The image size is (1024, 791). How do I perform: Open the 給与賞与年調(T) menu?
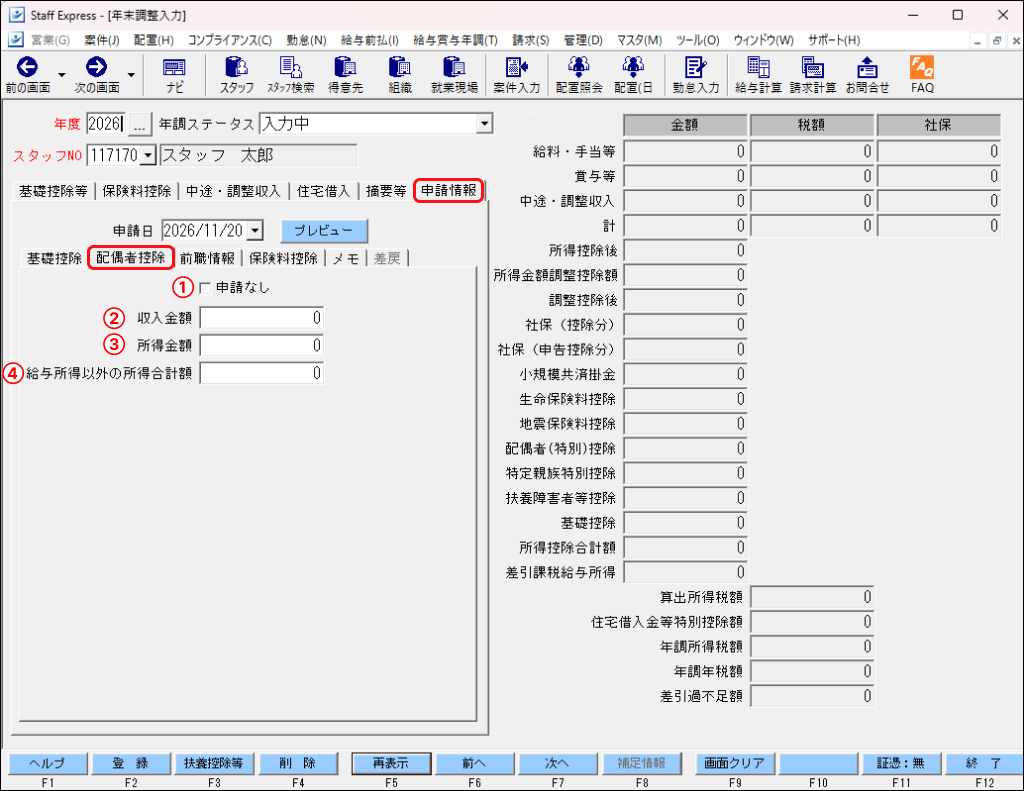pyautogui.click(x=455, y=40)
